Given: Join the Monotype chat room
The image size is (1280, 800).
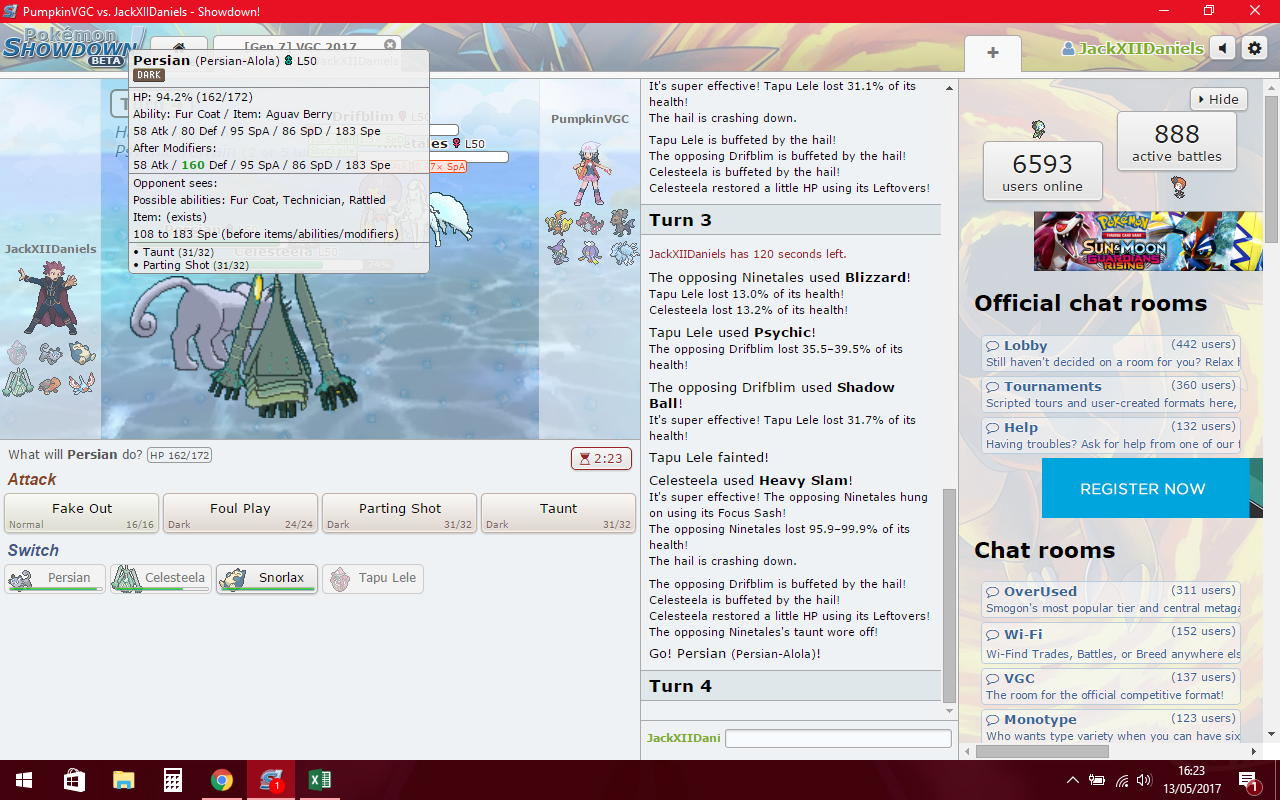Looking at the screenshot, I should pos(1111,726).
